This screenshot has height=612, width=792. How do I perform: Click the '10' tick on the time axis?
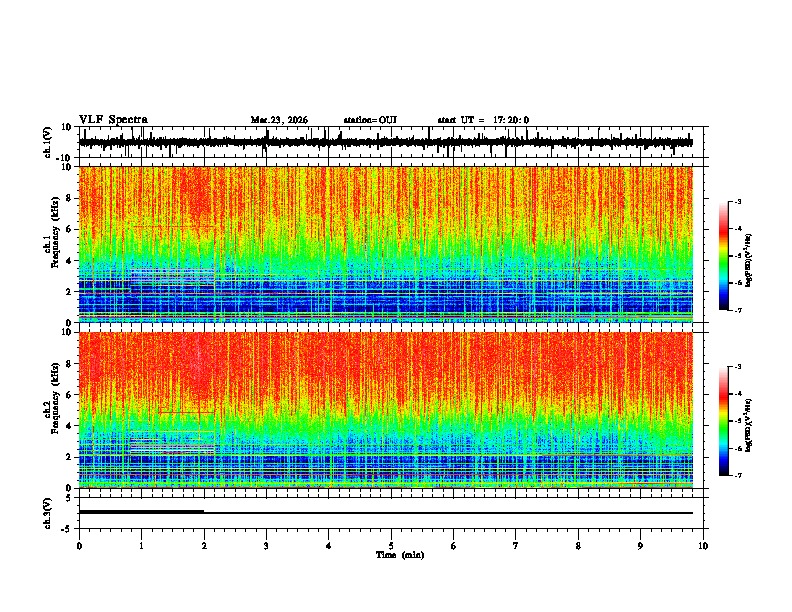point(703,546)
